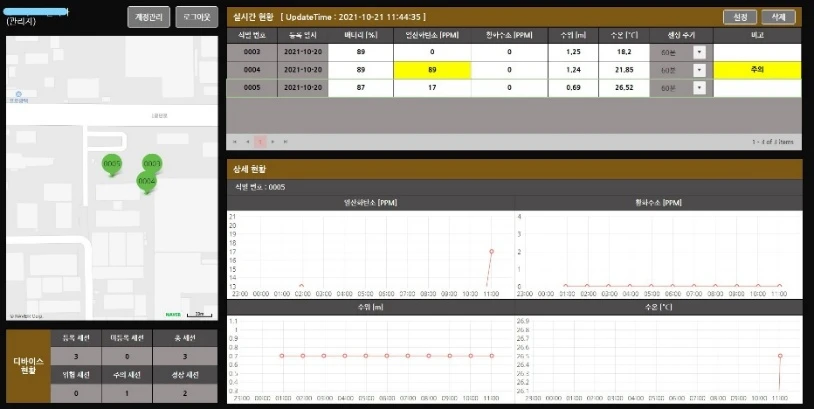Click the 17 PPM data point on CO chart
This screenshot has height=409, width=814.
491,252
